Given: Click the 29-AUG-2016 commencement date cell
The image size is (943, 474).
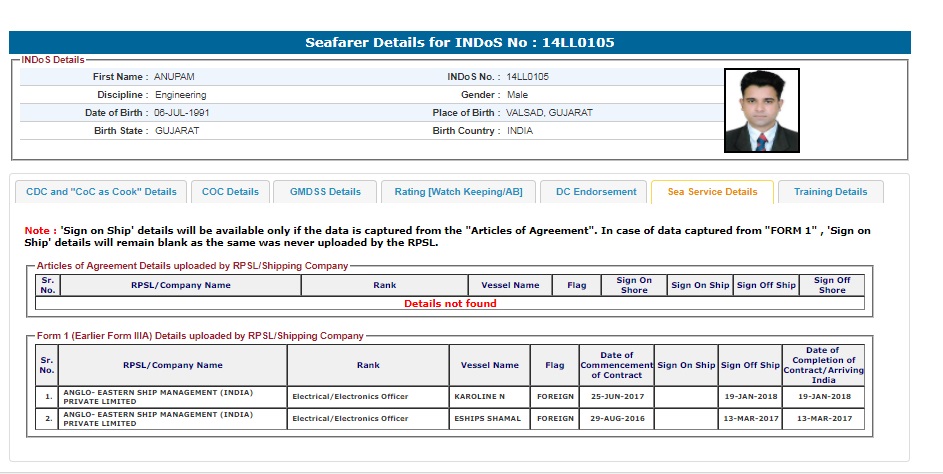Looking at the screenshot, I should click(x=616, y=418).
